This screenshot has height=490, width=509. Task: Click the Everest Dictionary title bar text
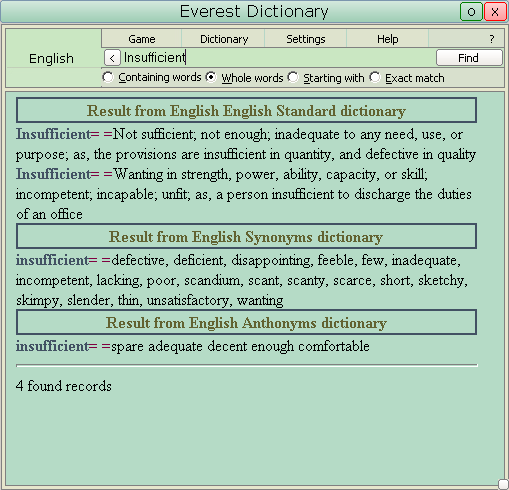(254, 11)
